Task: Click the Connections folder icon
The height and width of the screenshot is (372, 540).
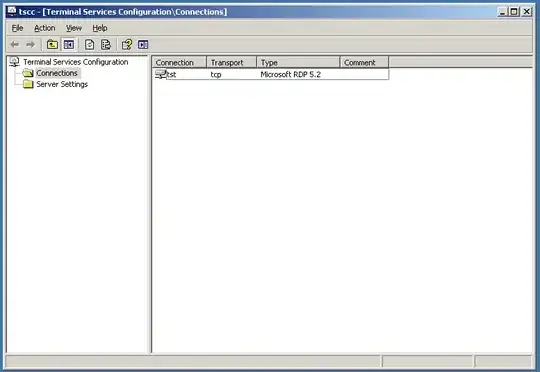Action: point(28,73)
